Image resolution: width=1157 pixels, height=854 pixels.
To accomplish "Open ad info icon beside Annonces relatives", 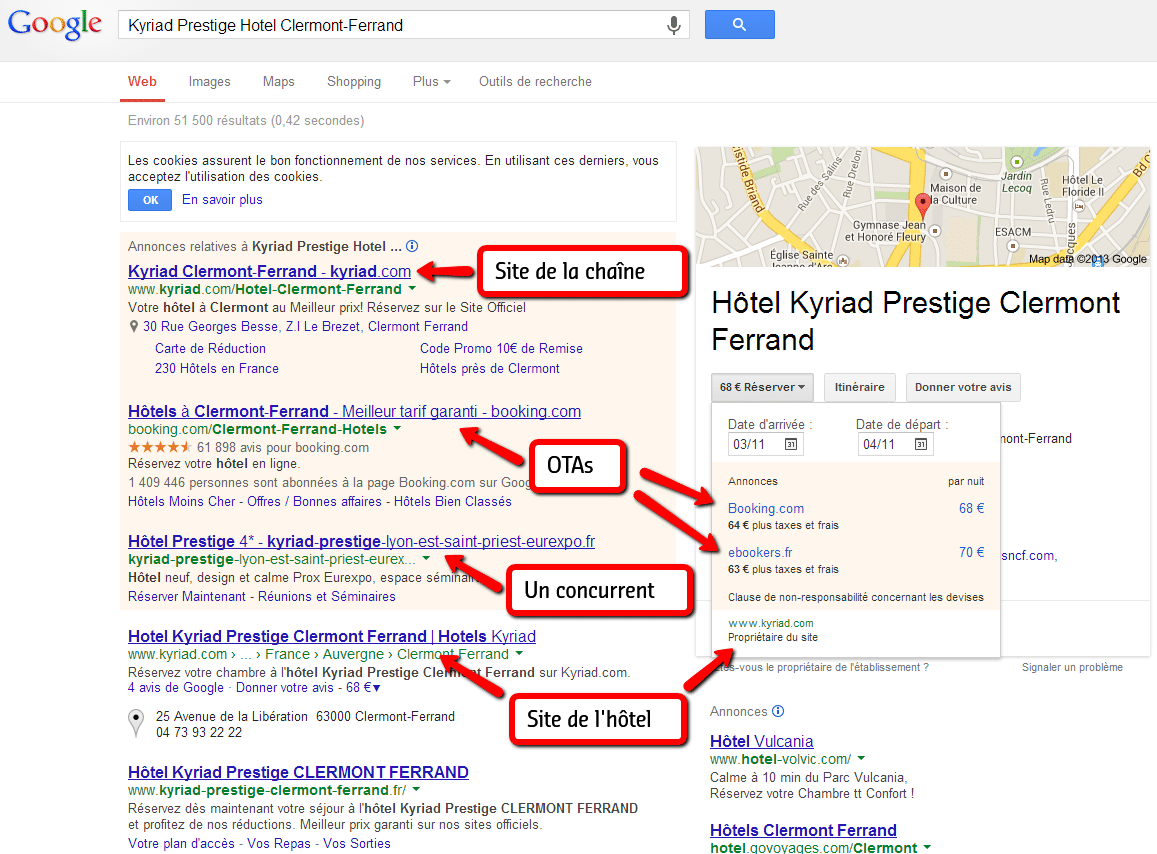I will 412,246.
